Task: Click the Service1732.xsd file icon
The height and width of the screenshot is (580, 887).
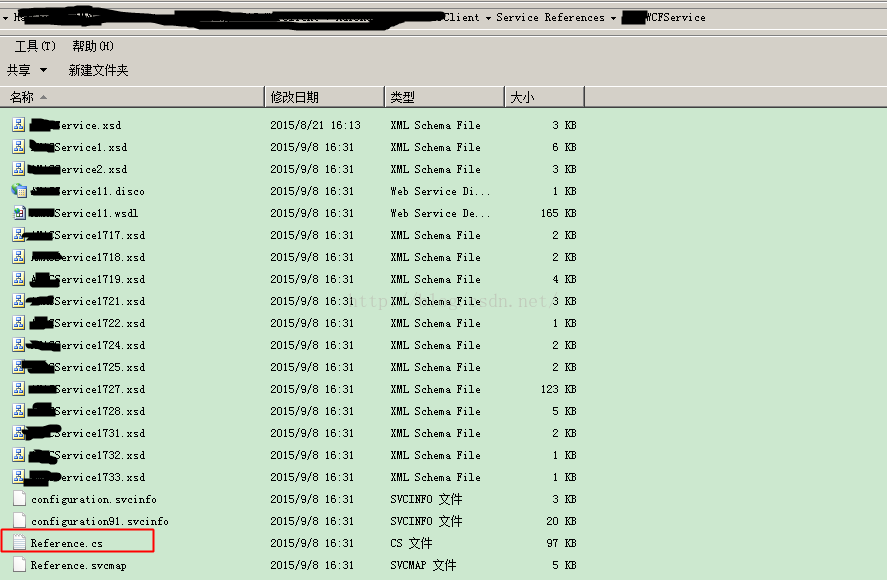Action: (x=19, y=456)
